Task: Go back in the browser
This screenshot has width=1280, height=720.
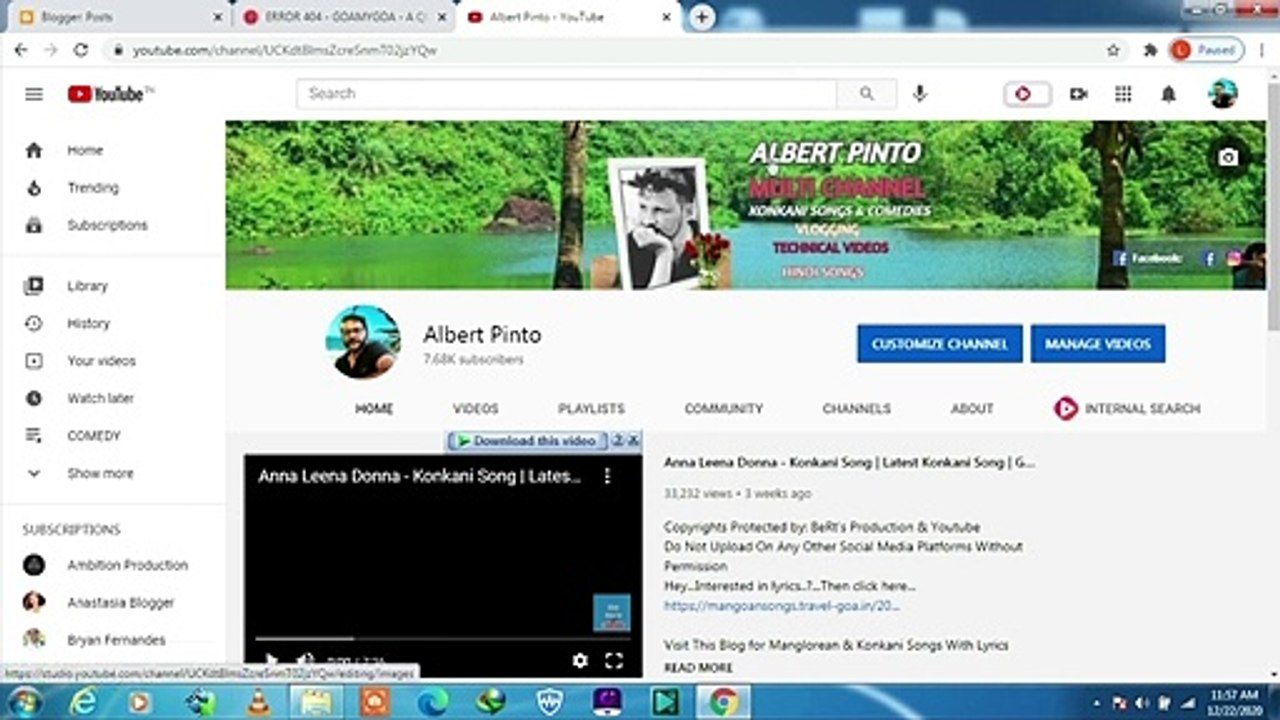Action: pyautogui.click(x=20, y=49)
